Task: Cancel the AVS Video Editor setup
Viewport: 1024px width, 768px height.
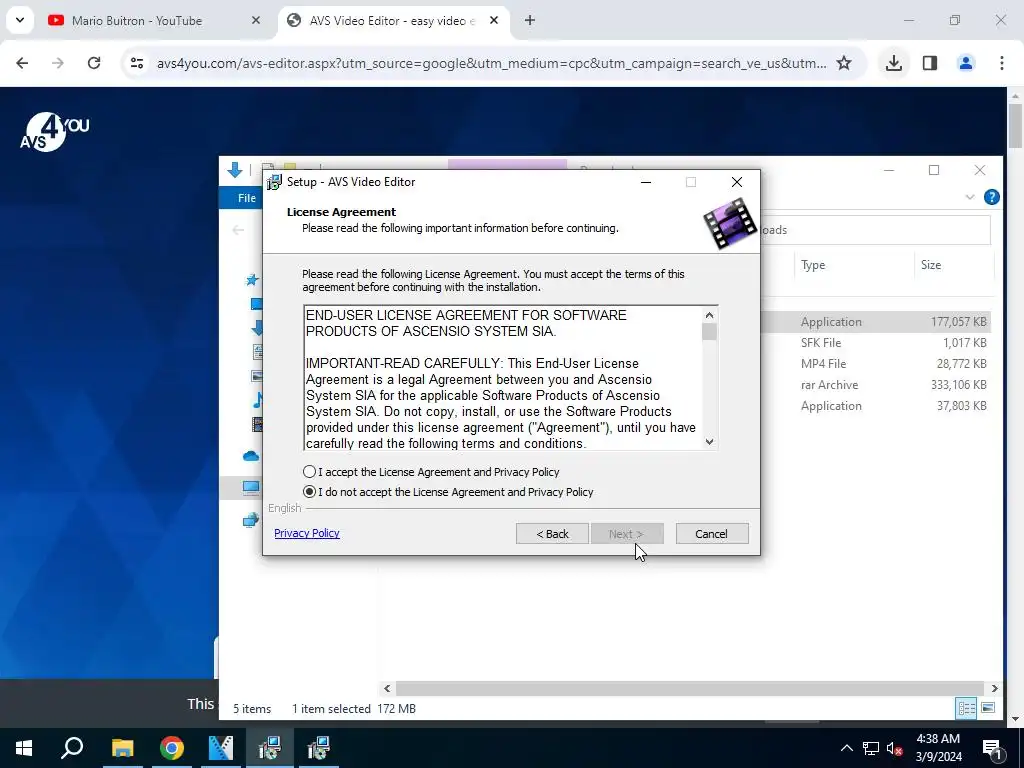Action: click(712, 534)
